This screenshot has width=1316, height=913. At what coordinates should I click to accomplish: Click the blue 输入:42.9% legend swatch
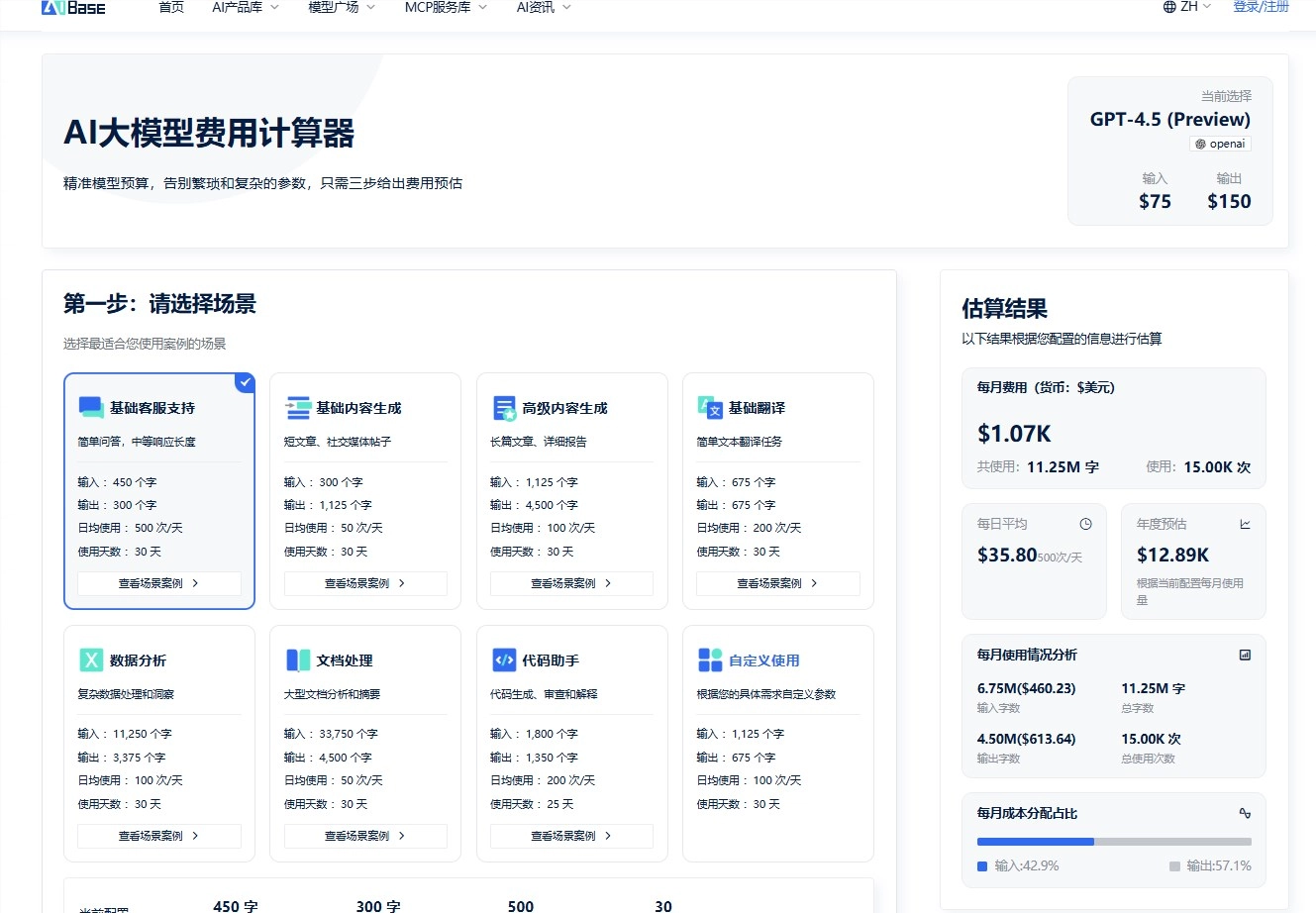982,866
